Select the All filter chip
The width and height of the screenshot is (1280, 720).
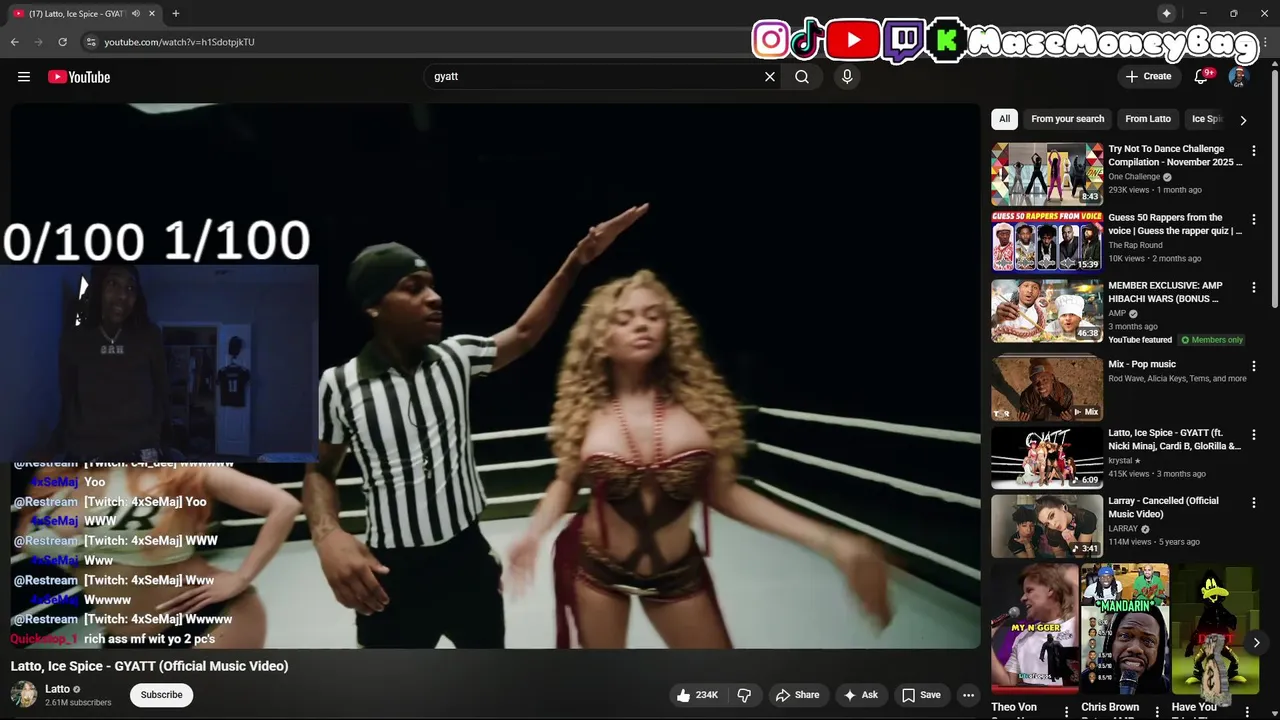[1005, 119]
